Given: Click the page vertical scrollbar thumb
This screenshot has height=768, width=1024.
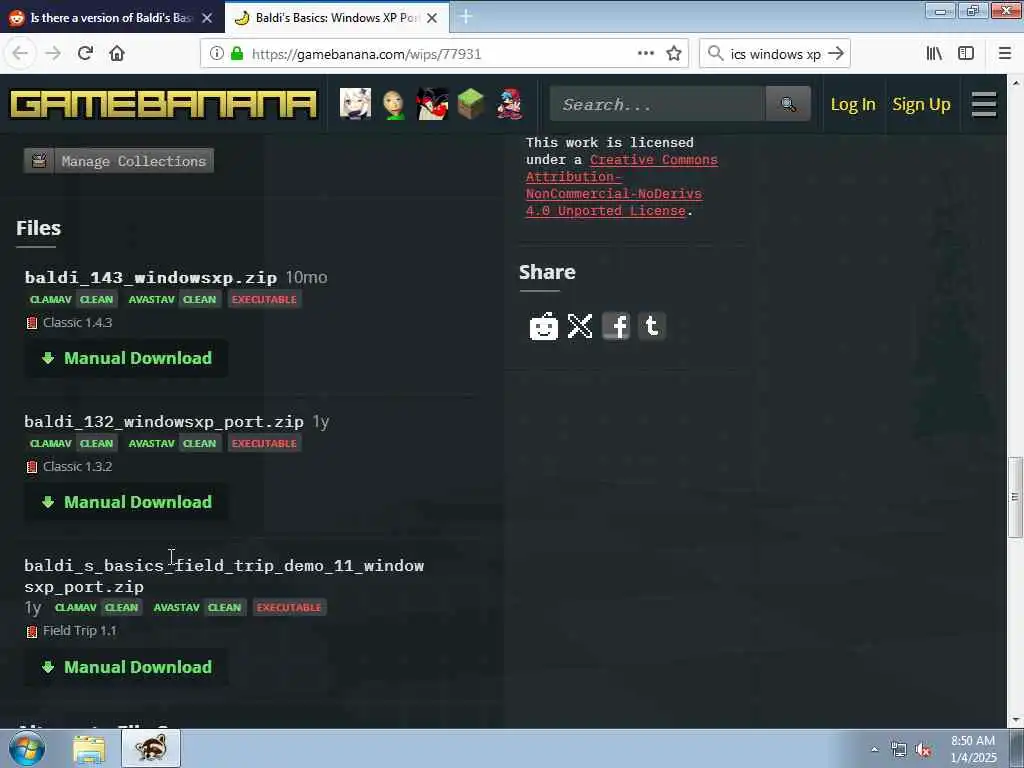Looking at the screenshot, I should [x=1015, y=497].
